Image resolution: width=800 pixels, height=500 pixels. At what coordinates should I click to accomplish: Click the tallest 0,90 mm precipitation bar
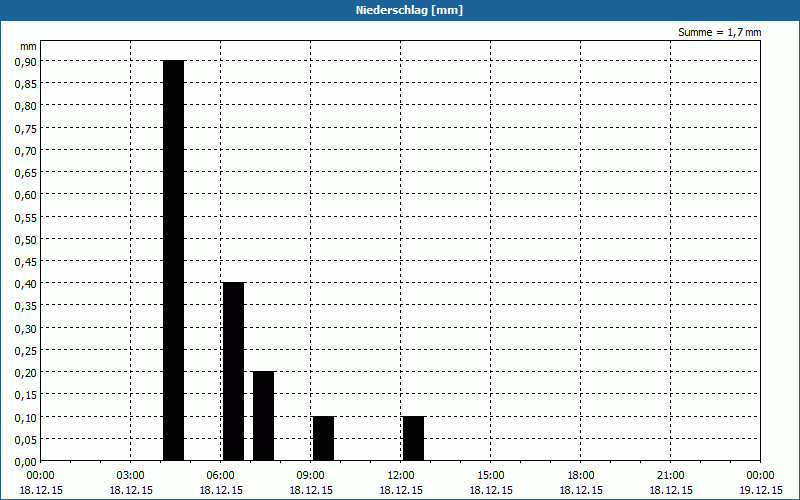[x=173, y=260]
